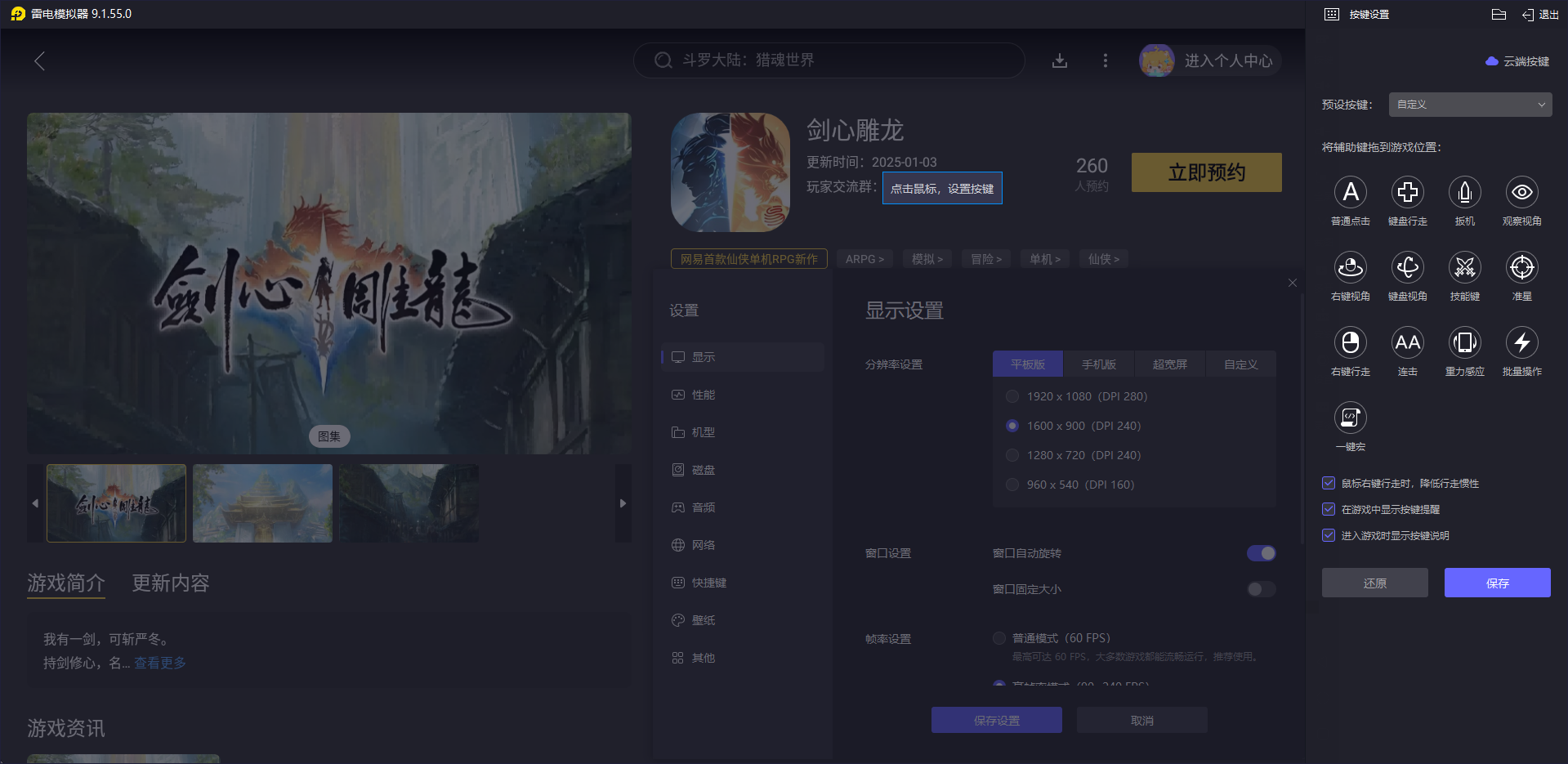The image size is (1568, 764).
Task: Open the 单机 > tag
Action: pyautogui.click(x=1045, y=259)
